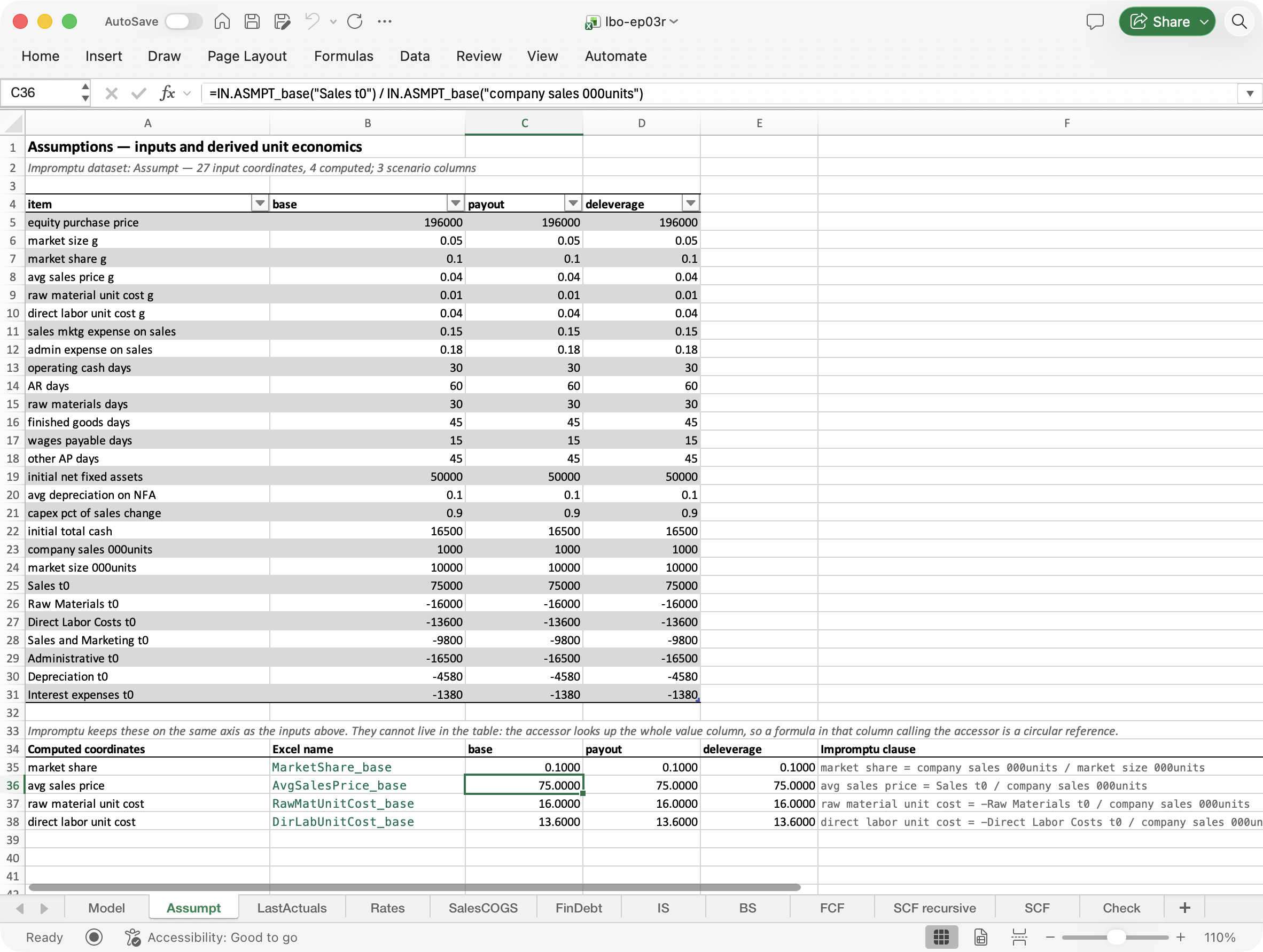Screen dimensions: 1263x952
Task: Open the Formulas ribbon tab
Action: coord(344,56)
